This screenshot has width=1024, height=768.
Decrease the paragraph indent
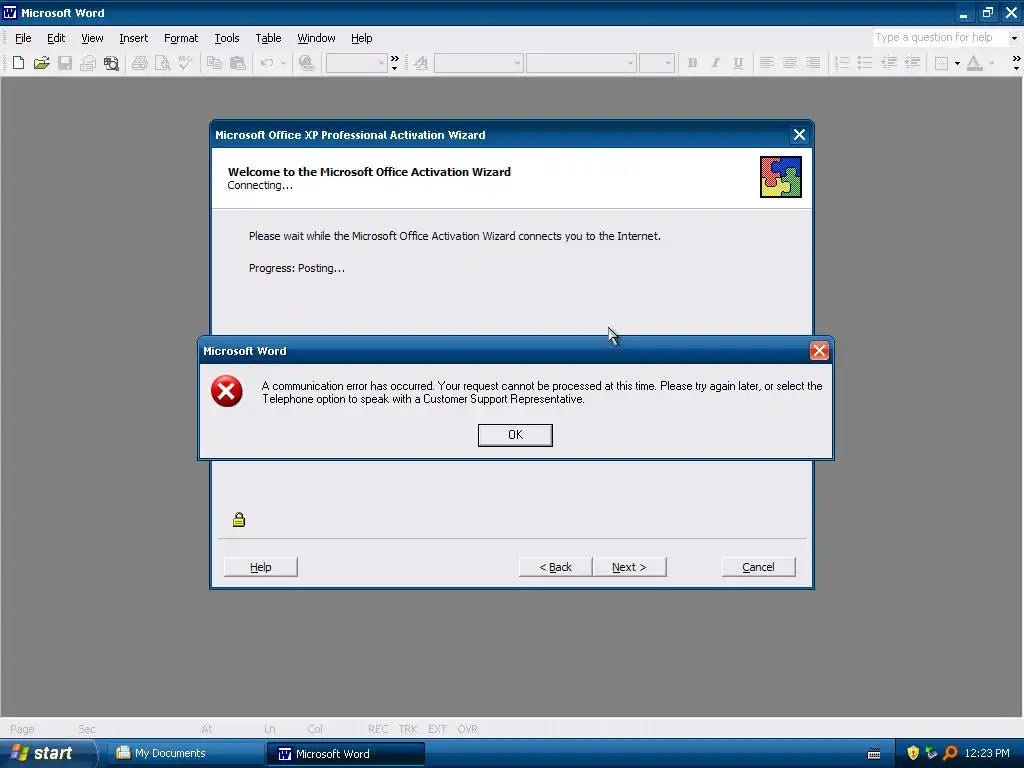coord(889,63)
